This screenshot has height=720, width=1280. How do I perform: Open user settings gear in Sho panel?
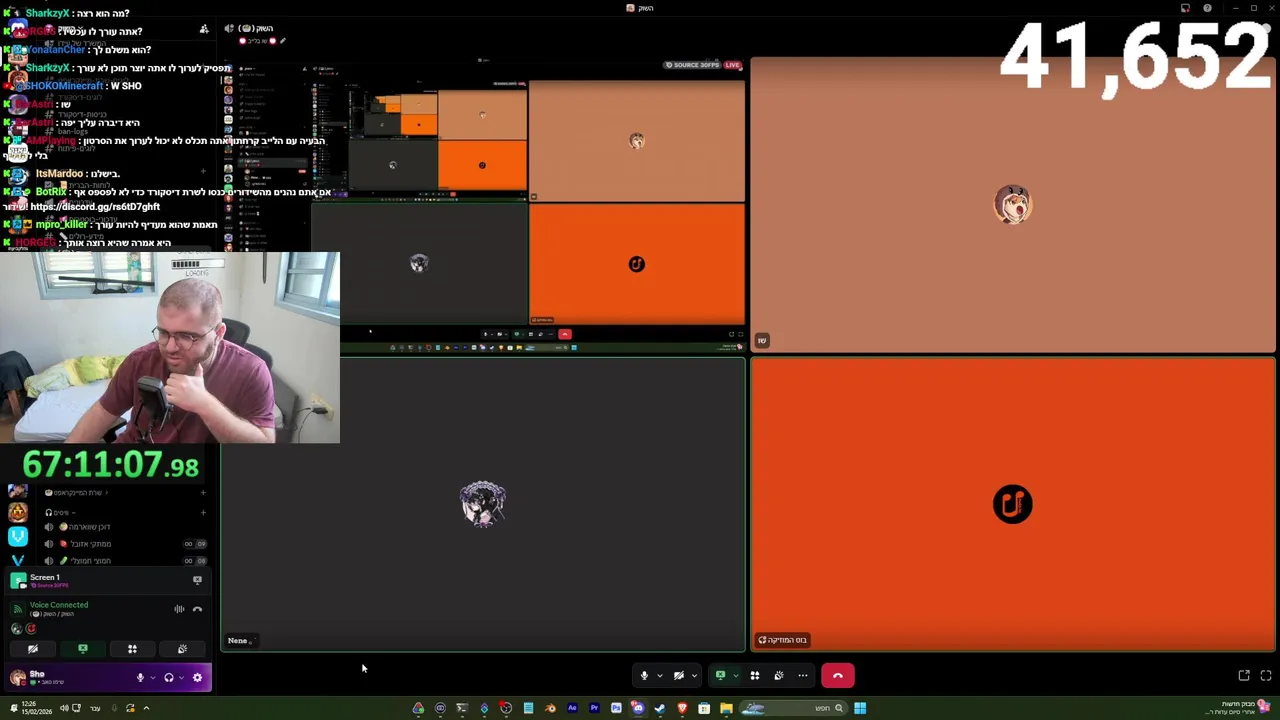coord(197,678)
